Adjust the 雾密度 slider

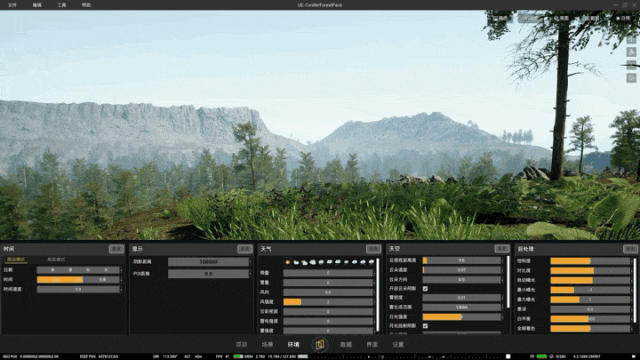click(462, 298)
